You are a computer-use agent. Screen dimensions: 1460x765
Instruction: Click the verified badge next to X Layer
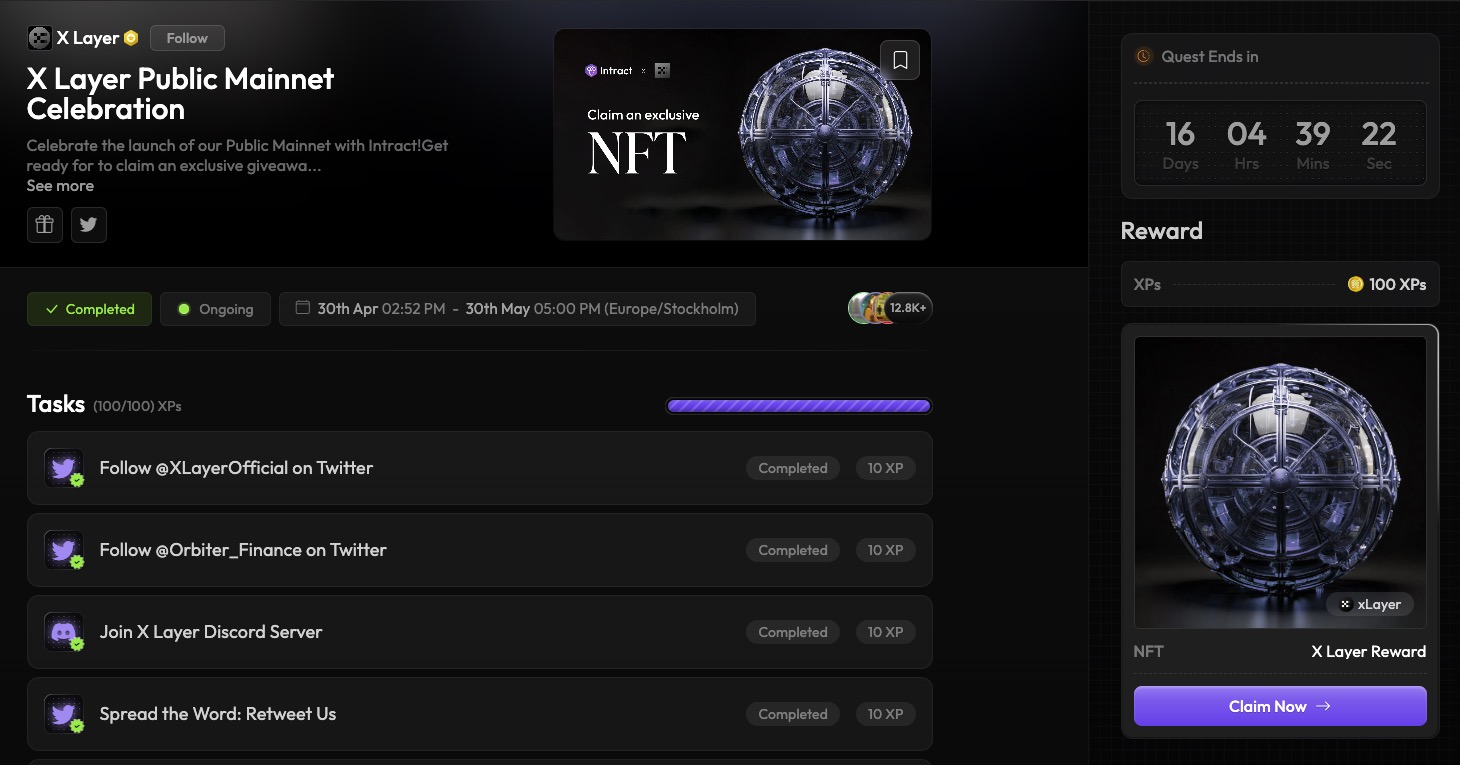[131, 38]
